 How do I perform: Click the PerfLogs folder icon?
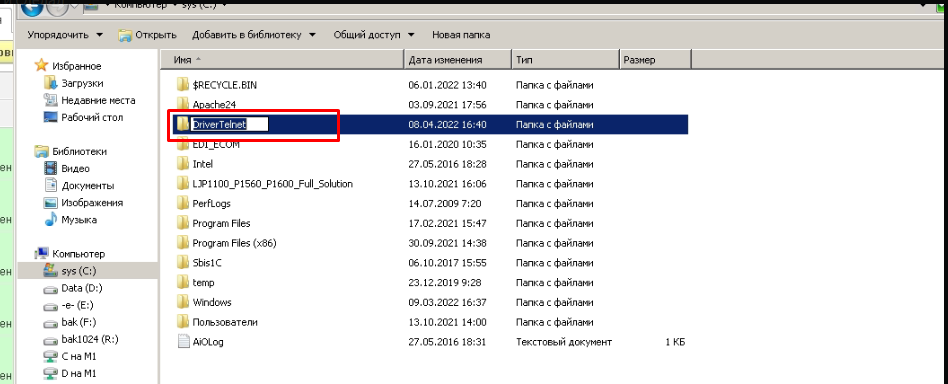click(183, 203)
